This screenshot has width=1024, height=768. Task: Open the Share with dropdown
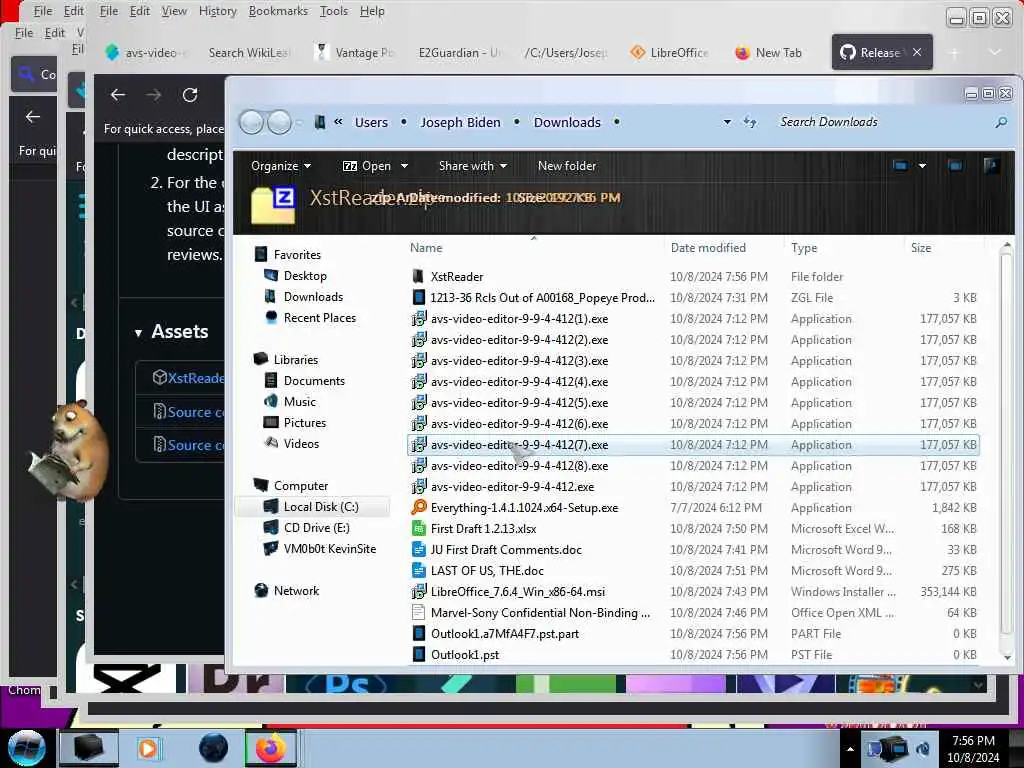(473, 166)
